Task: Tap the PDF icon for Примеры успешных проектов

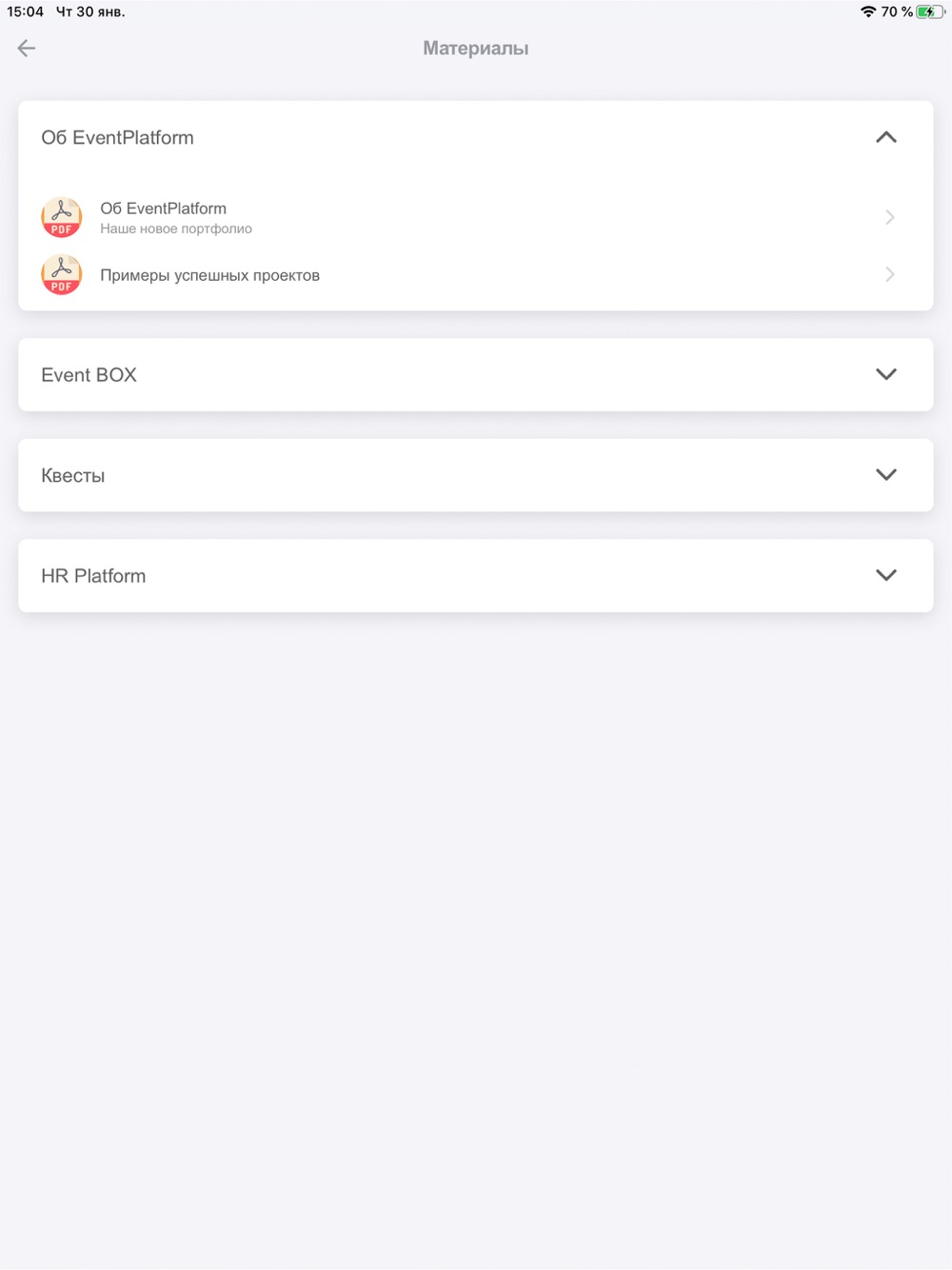Action: (x=62, y=275)
